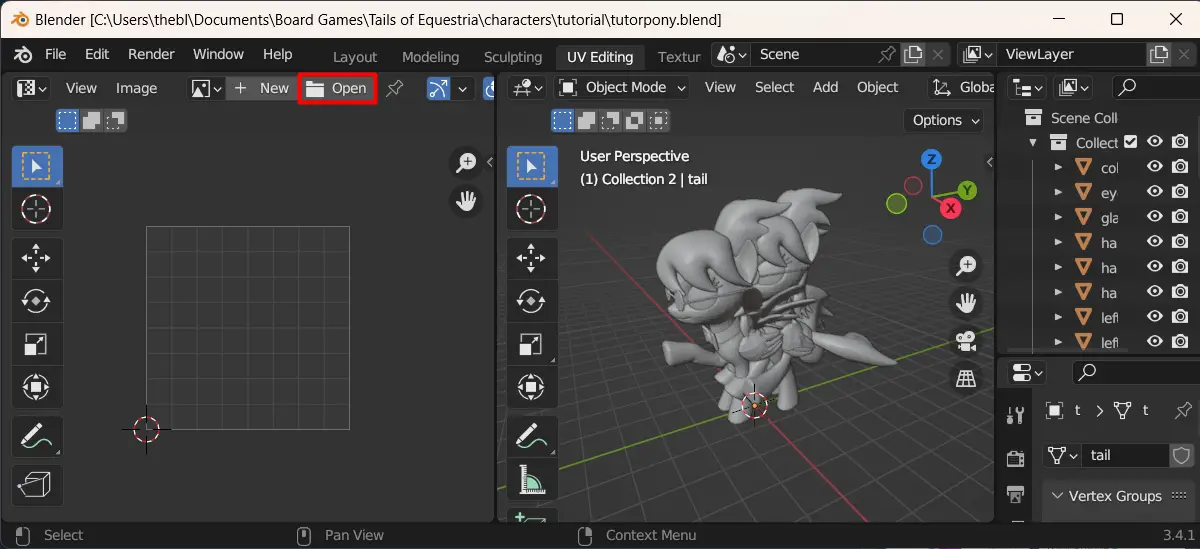This screenshot has height=549, width=1200.
Task: Click the red X axis on gizmo
Action: click(951, 208)
